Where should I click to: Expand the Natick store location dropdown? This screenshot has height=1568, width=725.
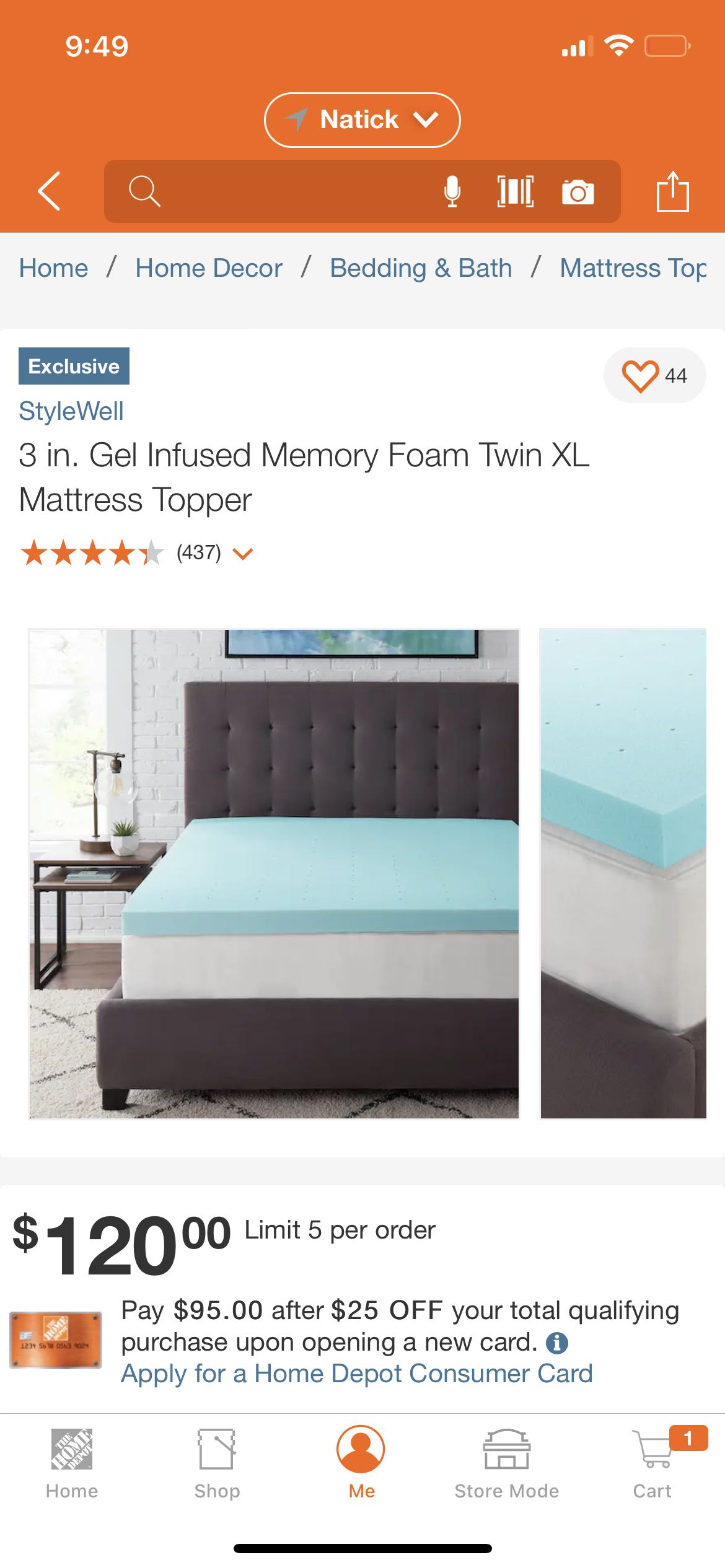(x=362, y=120)
